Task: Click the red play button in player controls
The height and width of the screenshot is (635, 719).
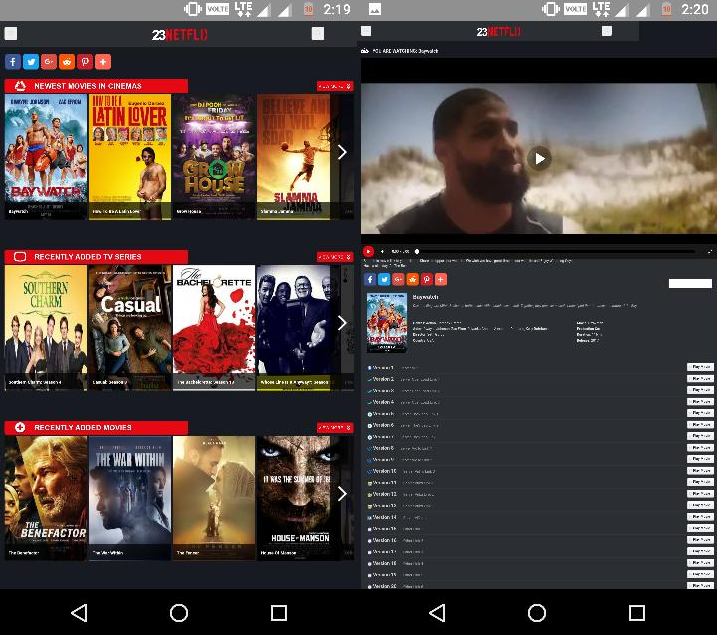Action: pyautogui.click(x=368, y=251)
